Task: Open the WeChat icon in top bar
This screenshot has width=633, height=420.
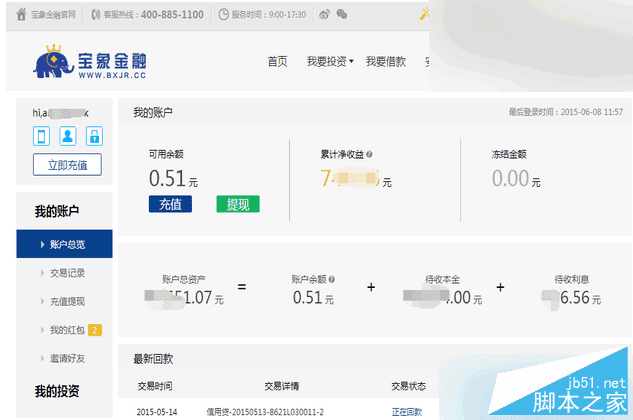Action: coord(342,15)
